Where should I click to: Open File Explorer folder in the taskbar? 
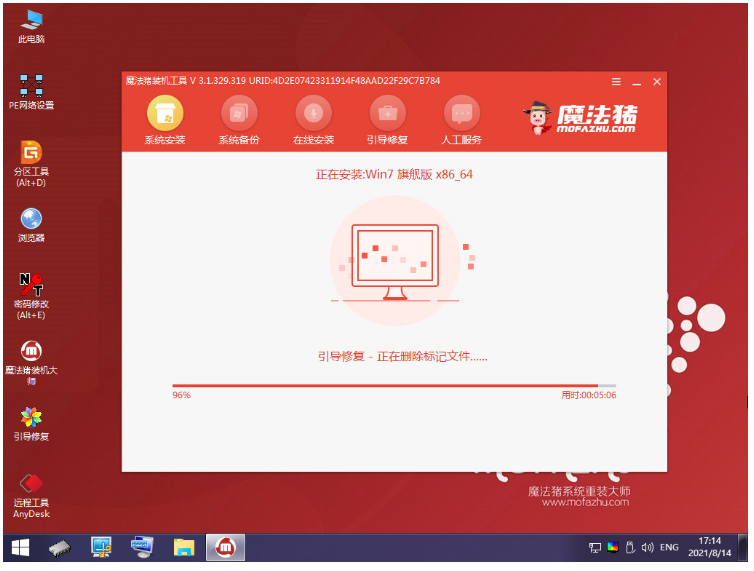coord(183,547)
